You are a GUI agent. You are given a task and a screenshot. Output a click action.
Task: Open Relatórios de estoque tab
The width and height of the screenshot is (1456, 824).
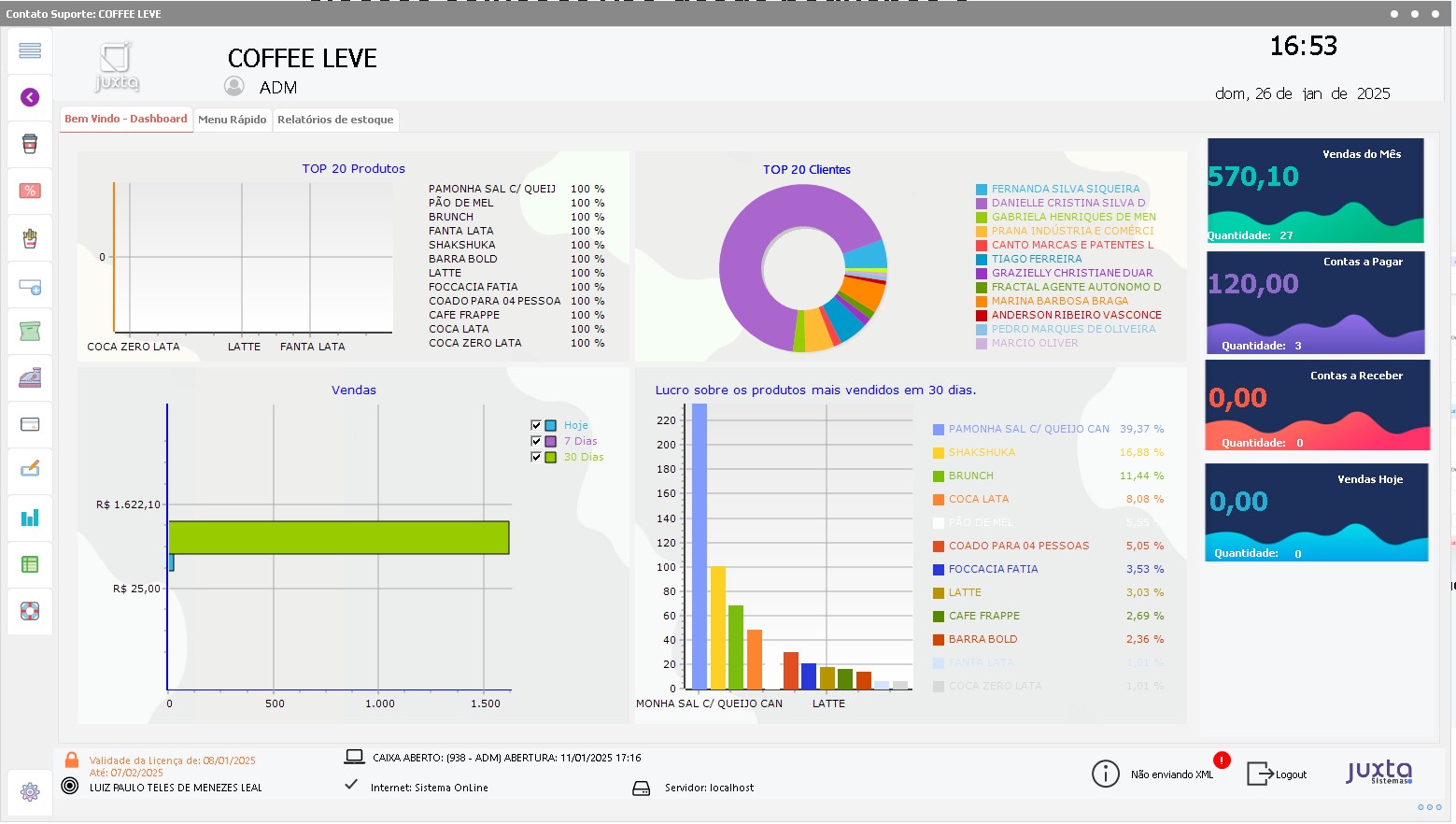(335, 120)
